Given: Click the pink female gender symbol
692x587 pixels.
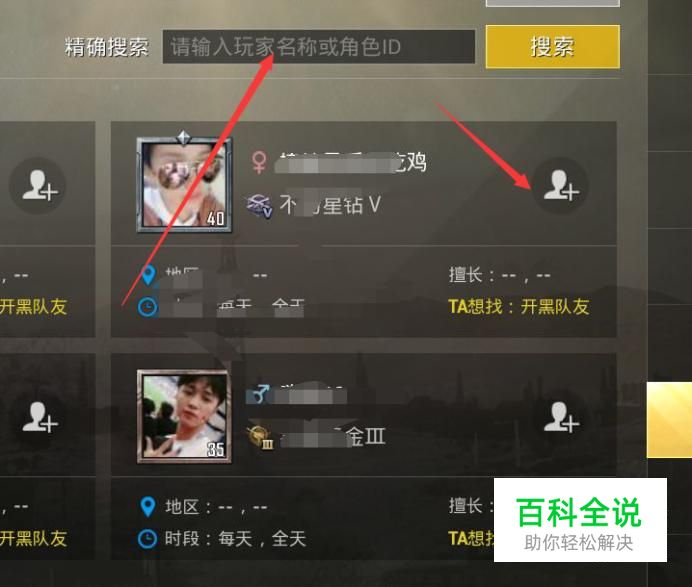Looking at the screenshot, I should tap(259, 162).
